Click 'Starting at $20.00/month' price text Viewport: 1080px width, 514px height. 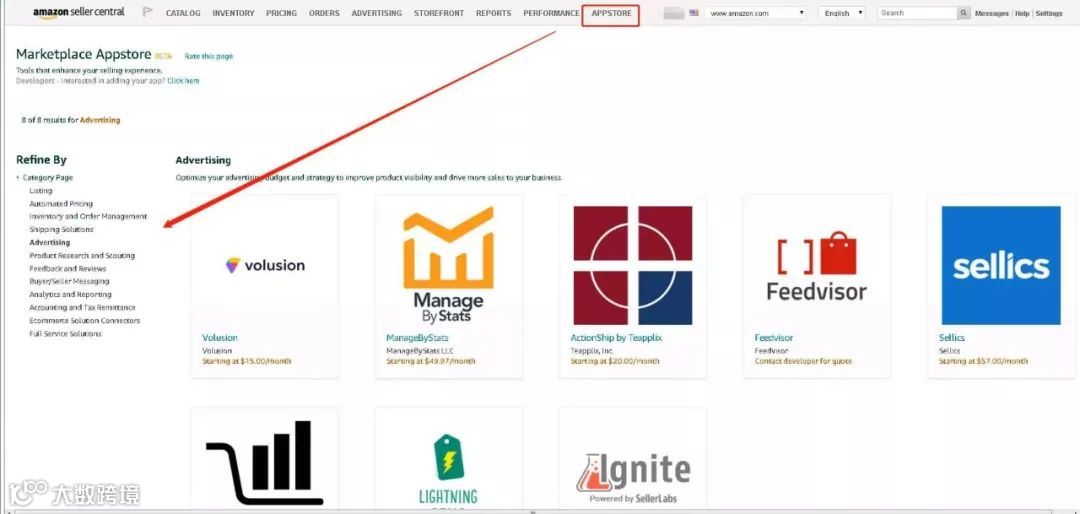tap(614, 361)
